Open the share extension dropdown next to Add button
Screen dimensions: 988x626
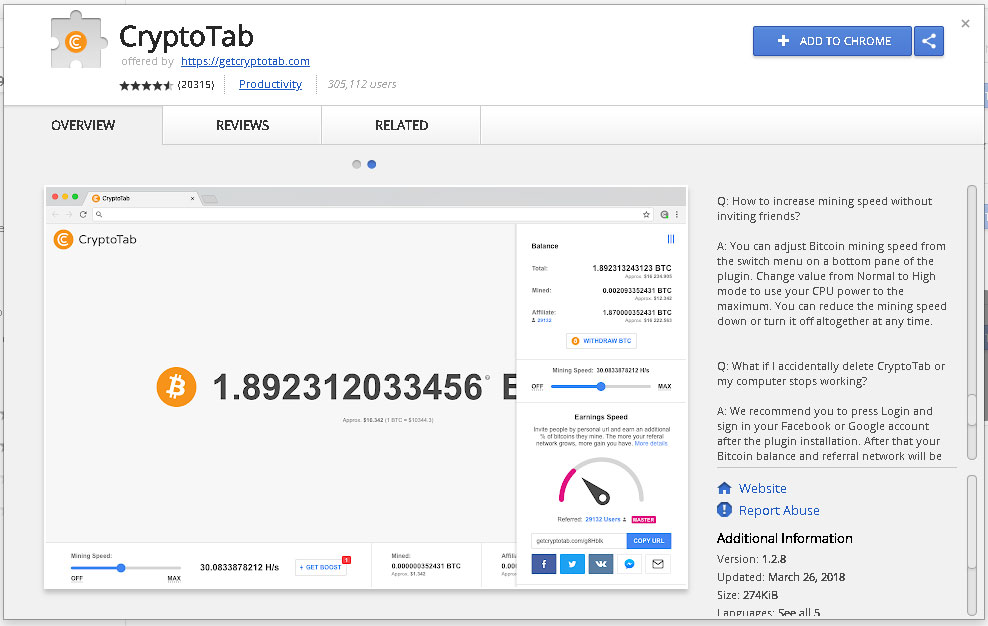pyautogui.click(x=928, y=41)
